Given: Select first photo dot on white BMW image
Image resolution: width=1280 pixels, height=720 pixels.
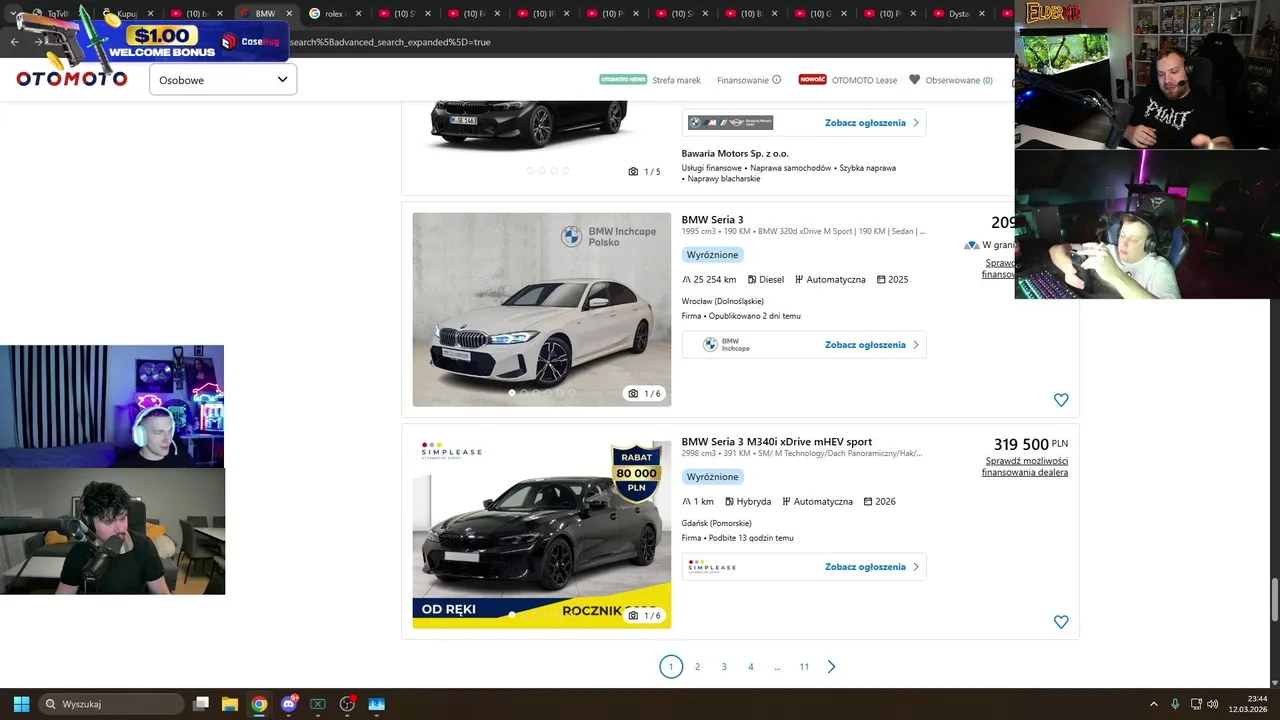Looking at the screenshot, I should (512, 393).
